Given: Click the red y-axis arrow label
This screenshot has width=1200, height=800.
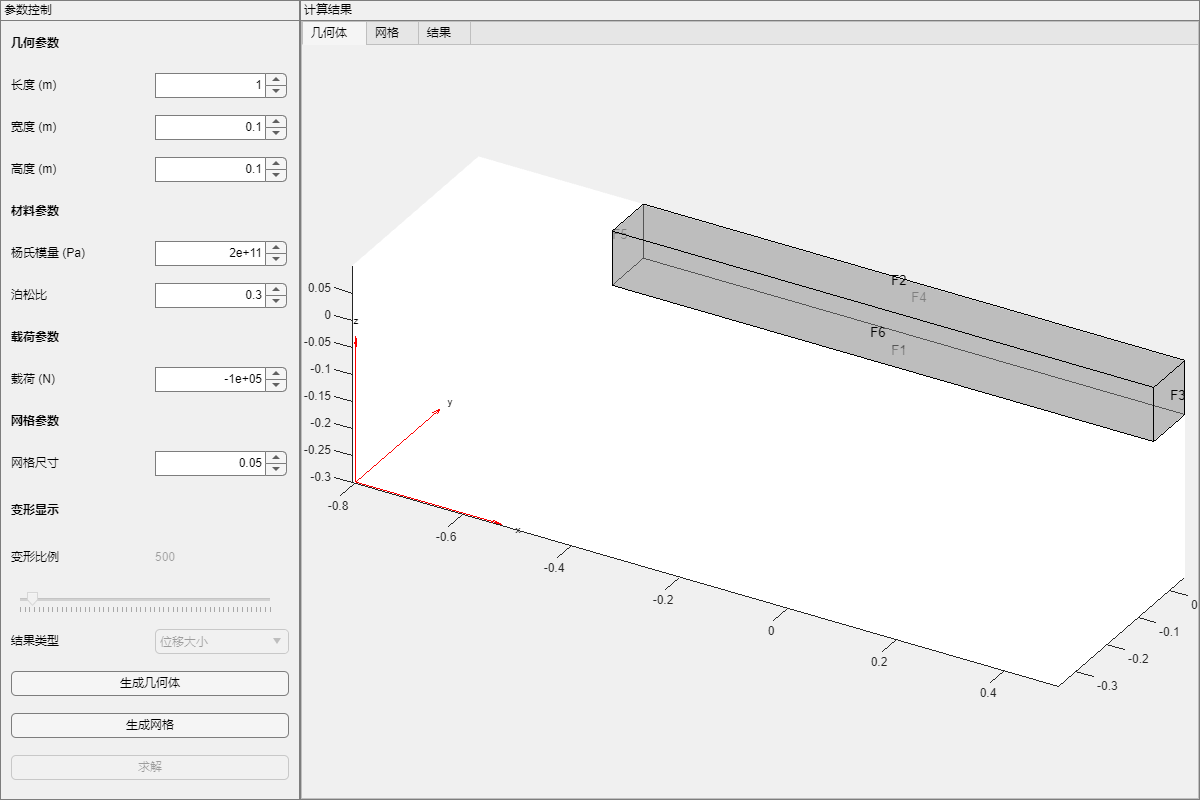Looking at the screenshot, I should coord(450,403).
